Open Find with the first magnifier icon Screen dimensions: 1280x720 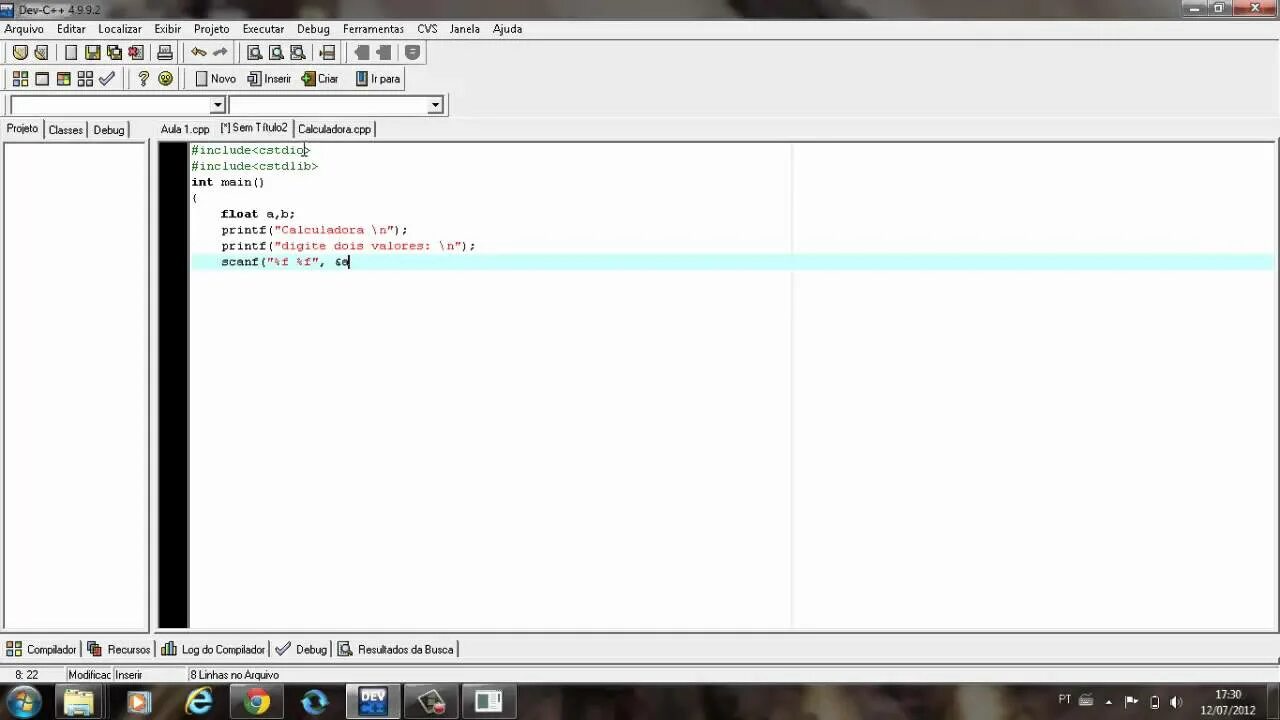coord(254,53)
